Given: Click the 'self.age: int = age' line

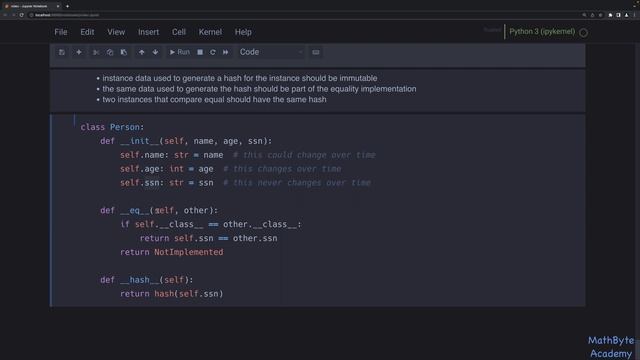Looking at the screenshot, I should [x=167, y=169].
